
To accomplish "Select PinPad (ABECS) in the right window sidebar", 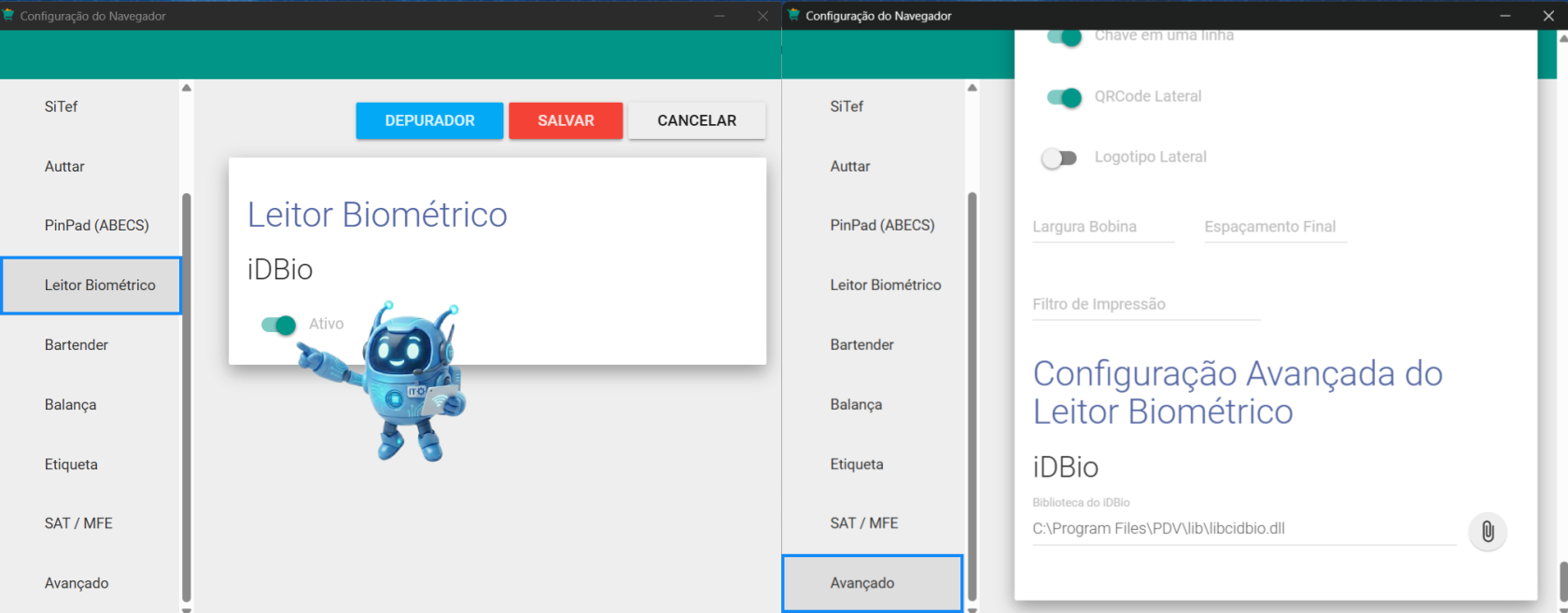I will pyautogui.click(x=882, y=225).
